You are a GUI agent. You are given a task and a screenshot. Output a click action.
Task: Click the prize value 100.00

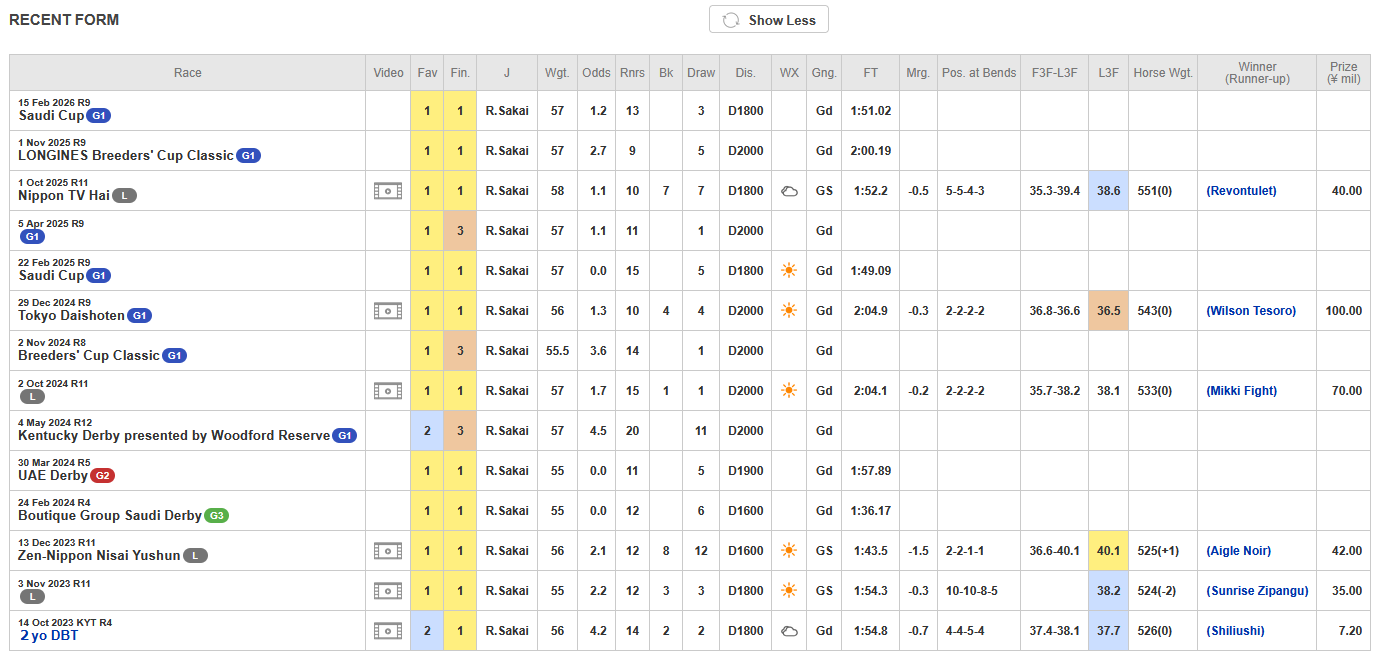1344,311
